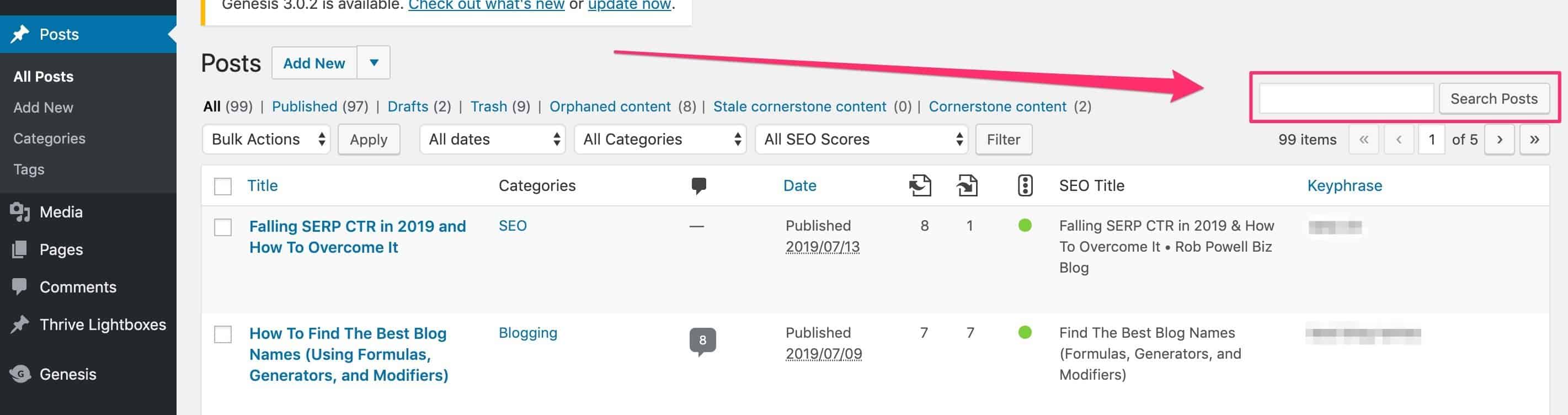Click the '99 items' count text
The width and height of the screenshot is (1568, 415).
[x=1308, y=140]
